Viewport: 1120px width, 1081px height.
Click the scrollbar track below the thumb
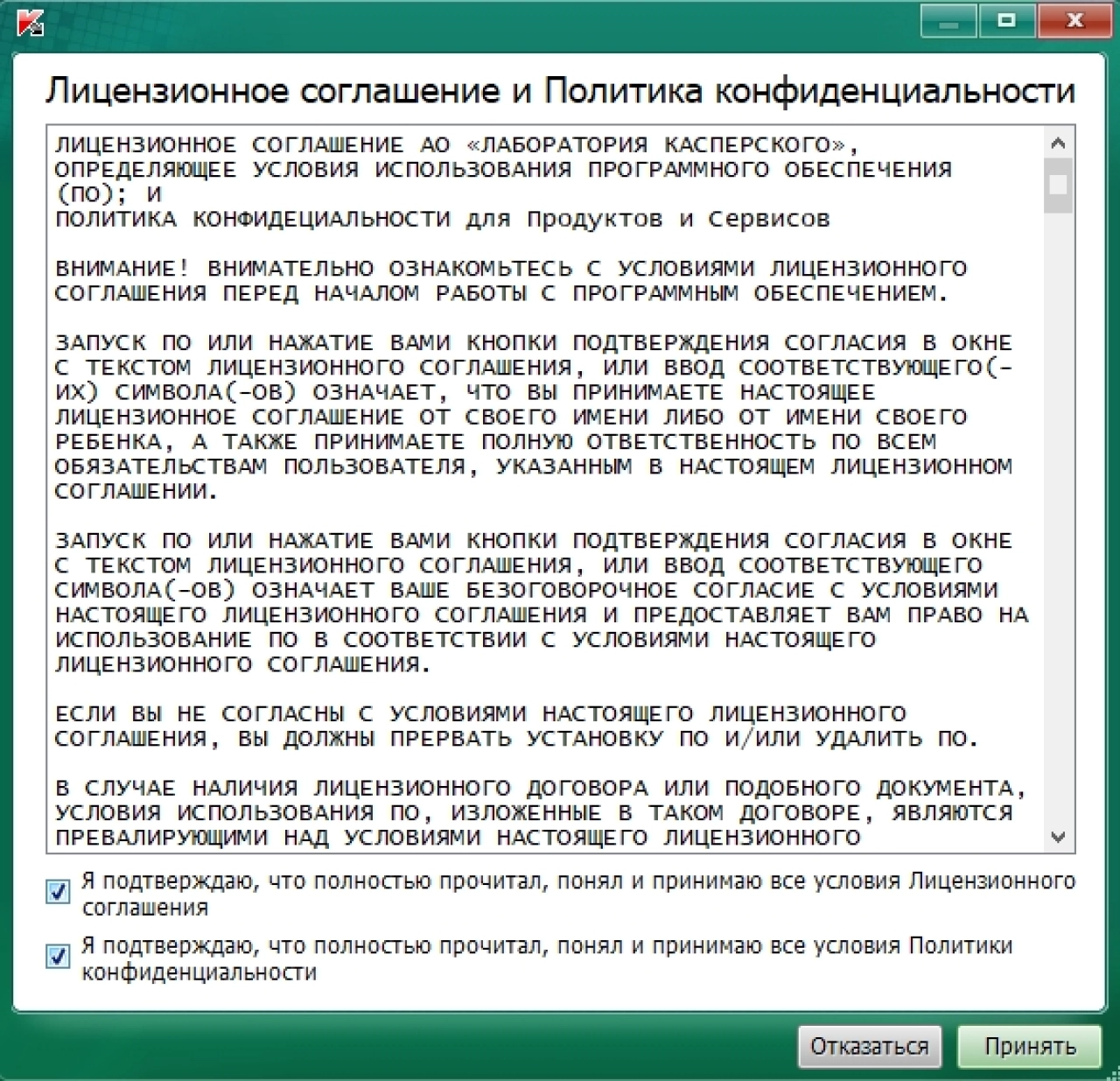1058,516
